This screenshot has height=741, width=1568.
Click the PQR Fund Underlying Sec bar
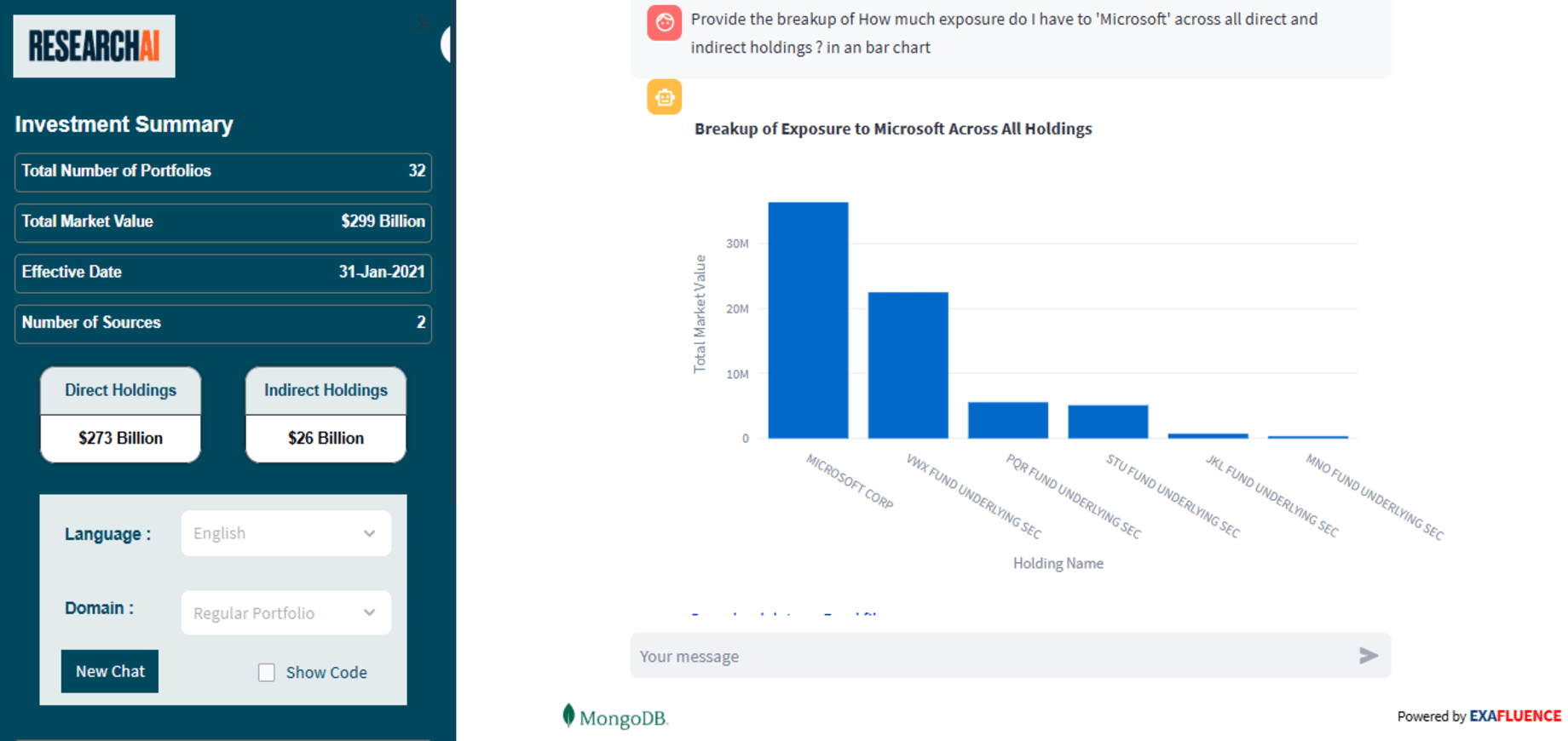click(1008, 420)
